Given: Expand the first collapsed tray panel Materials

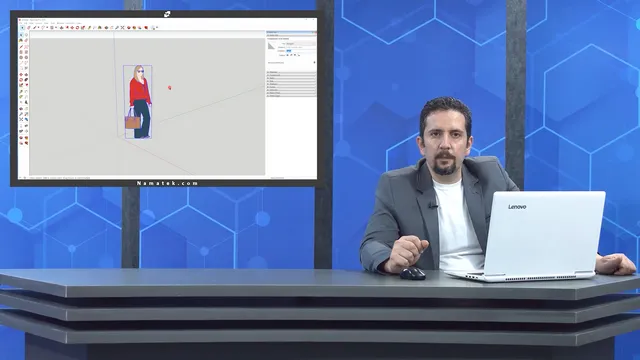Looking at the screenshot, I should [x=291, y=72].
